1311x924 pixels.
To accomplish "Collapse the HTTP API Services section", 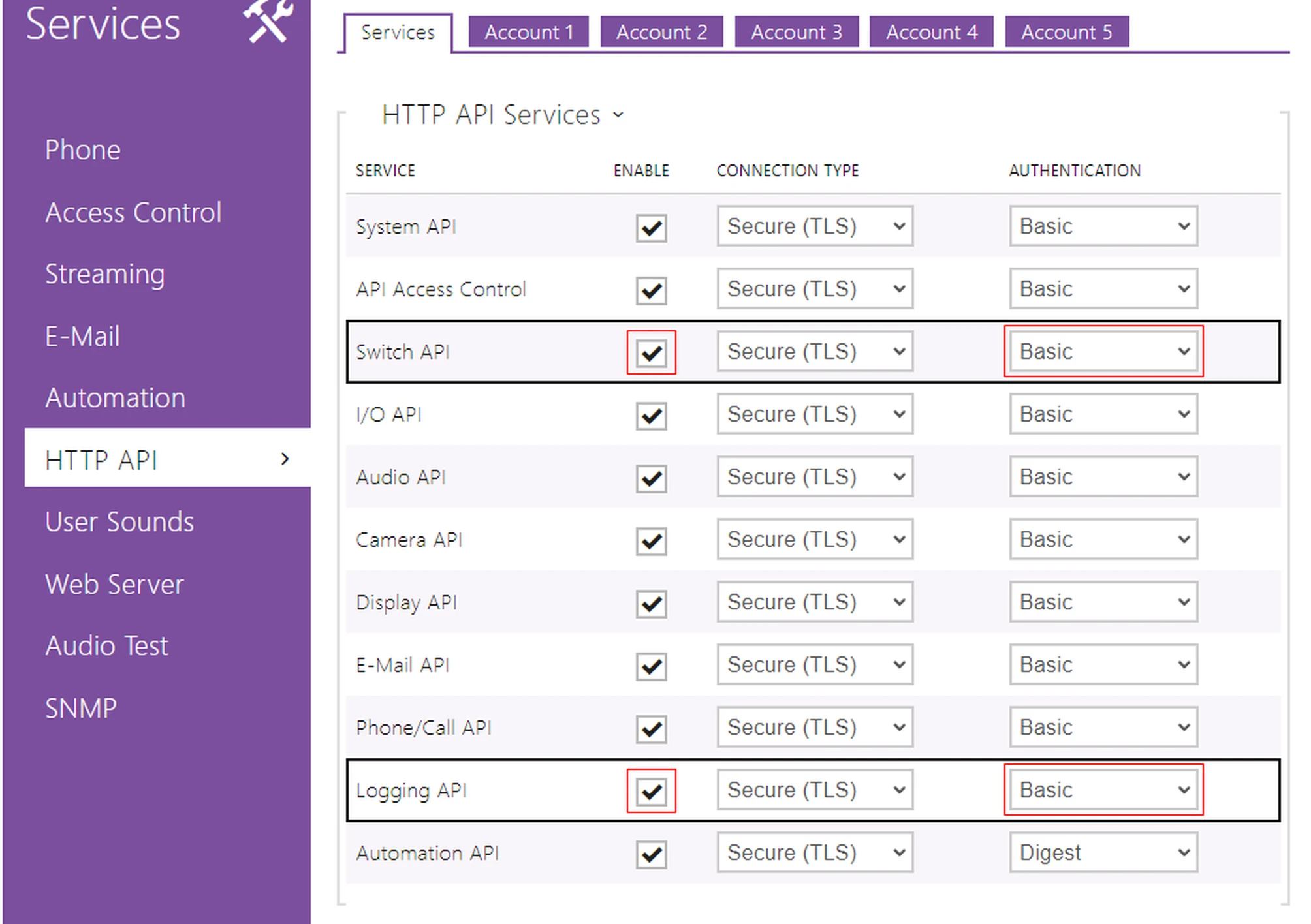I will coord(503,115).
